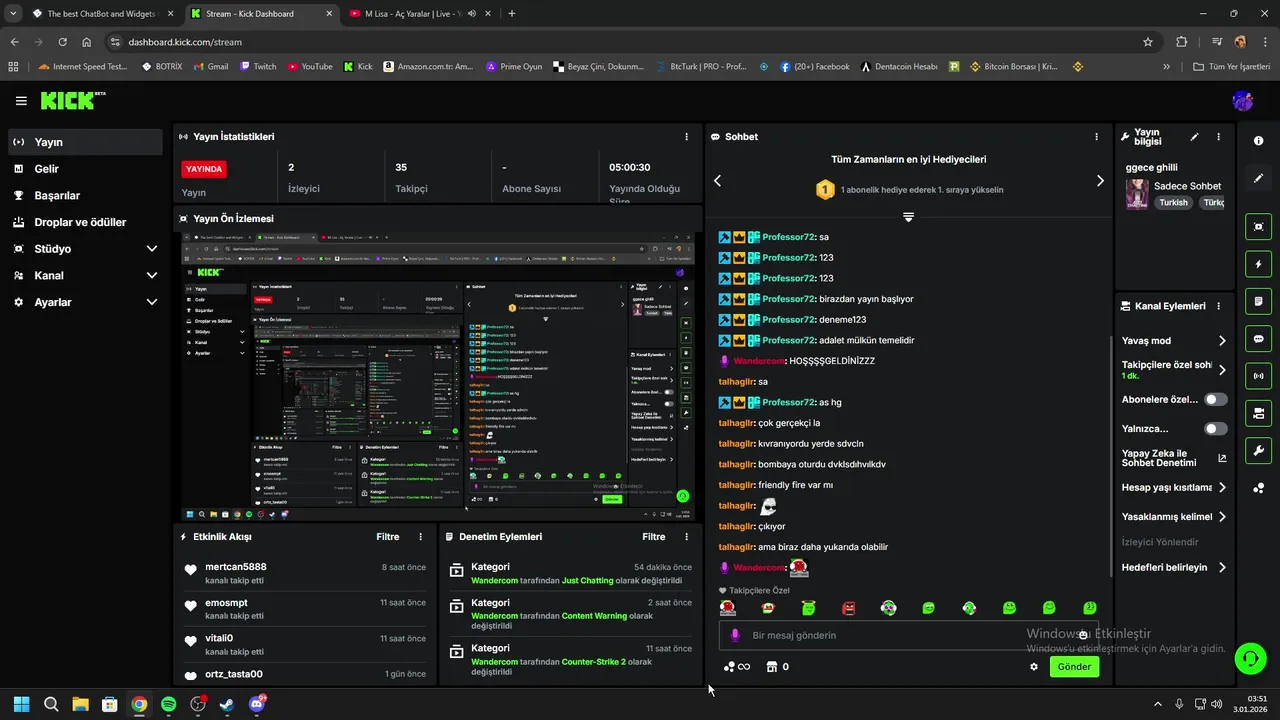
Task: Click the wrench icon in right sidebar
Action: coord(1259,450)
